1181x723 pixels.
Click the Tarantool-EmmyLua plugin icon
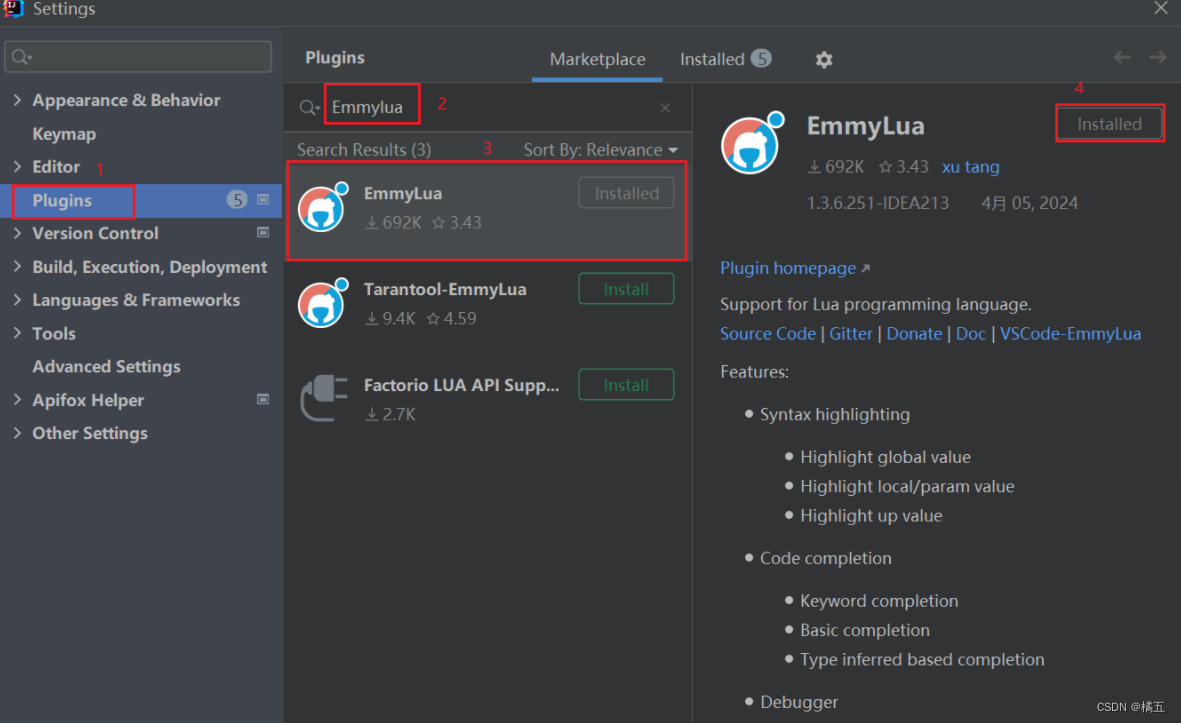click(323, 303)
